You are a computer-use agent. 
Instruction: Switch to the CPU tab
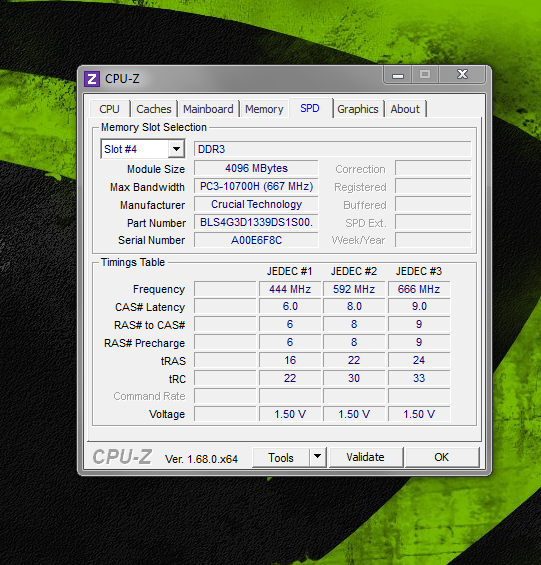[x=109, y=109]
